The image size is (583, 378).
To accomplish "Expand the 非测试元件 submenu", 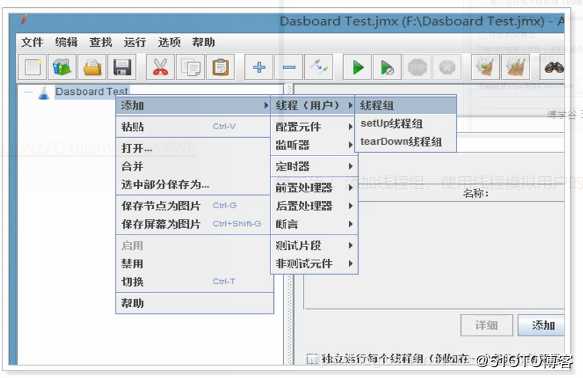I will (x=314, y=264).
